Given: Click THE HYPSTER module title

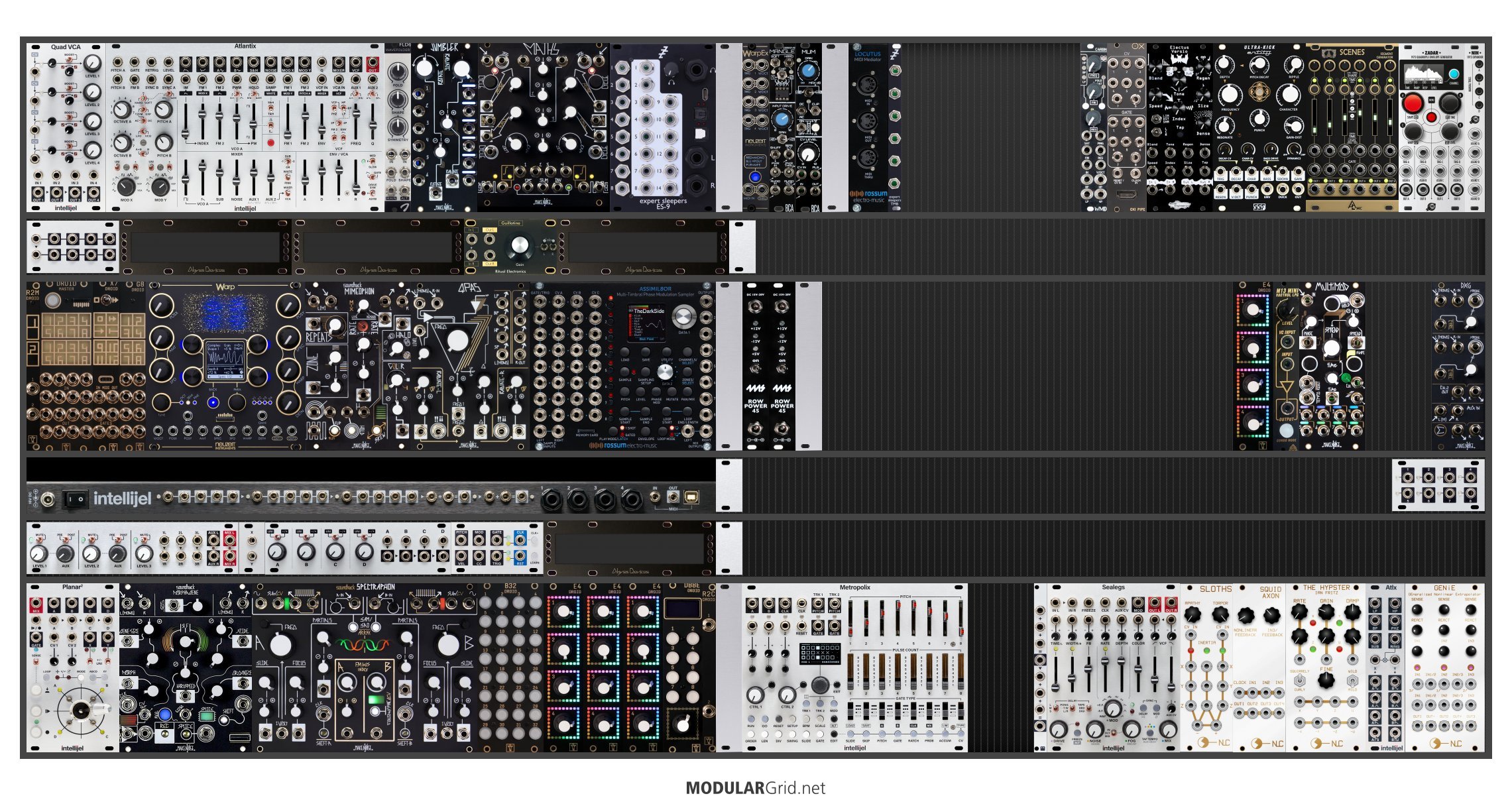Looking at the screenshot, I should [x=1326, y=588].
